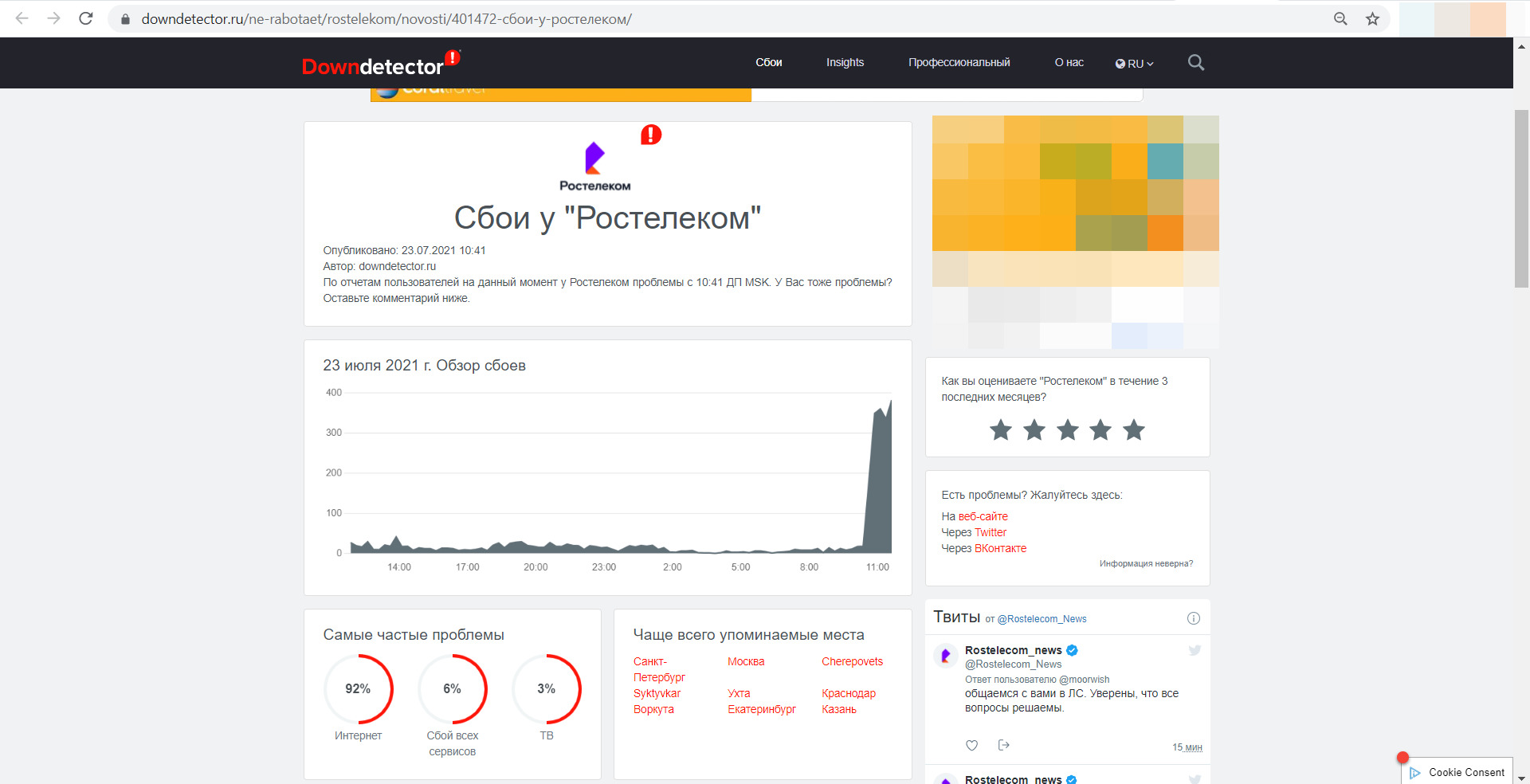Screen dimensions: 1530x784
Task: Click the ВКонтакте complaint link
Action: click(1001, 548)
